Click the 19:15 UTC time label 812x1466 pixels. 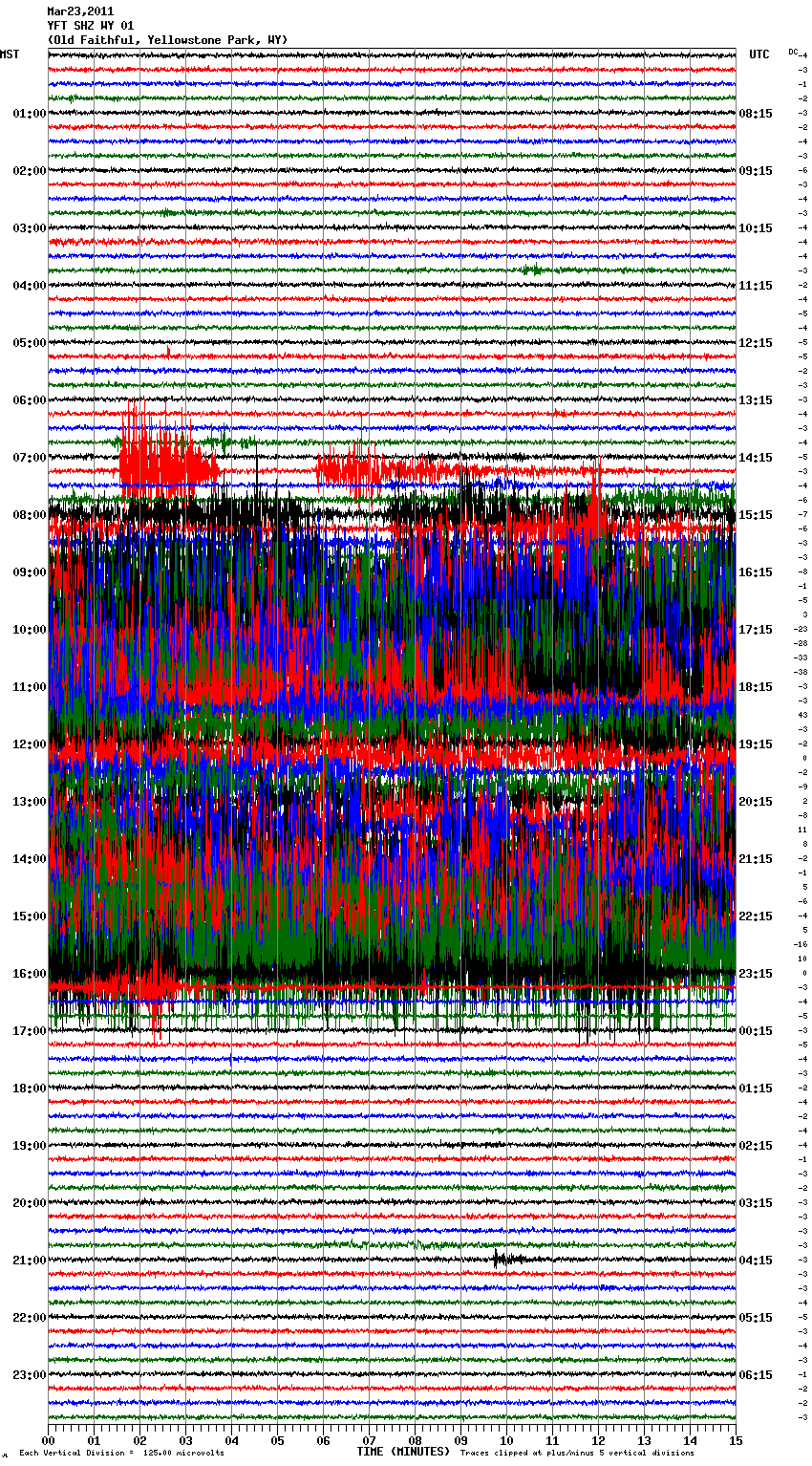click(756, 744)
